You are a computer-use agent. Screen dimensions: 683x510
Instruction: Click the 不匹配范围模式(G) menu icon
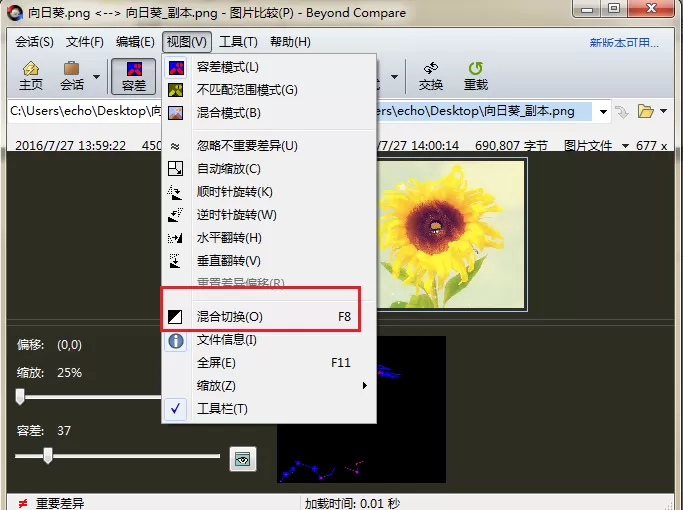(x=176, y=90)
